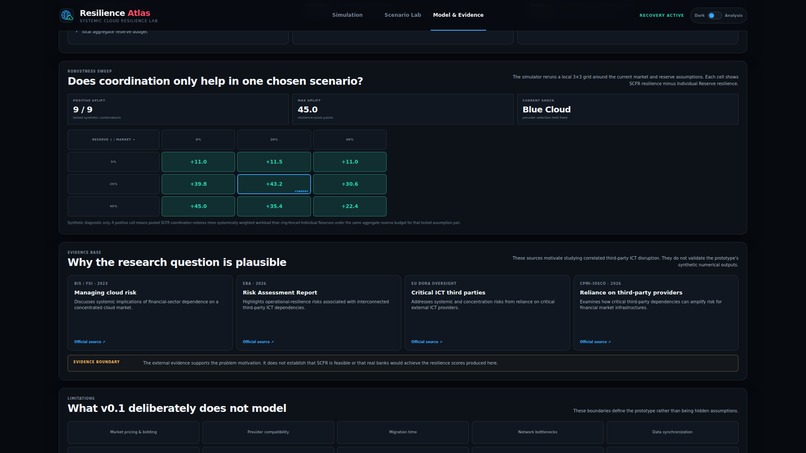
Task: Open Official source link for Managing cloud risk
Action: [89, 341]
